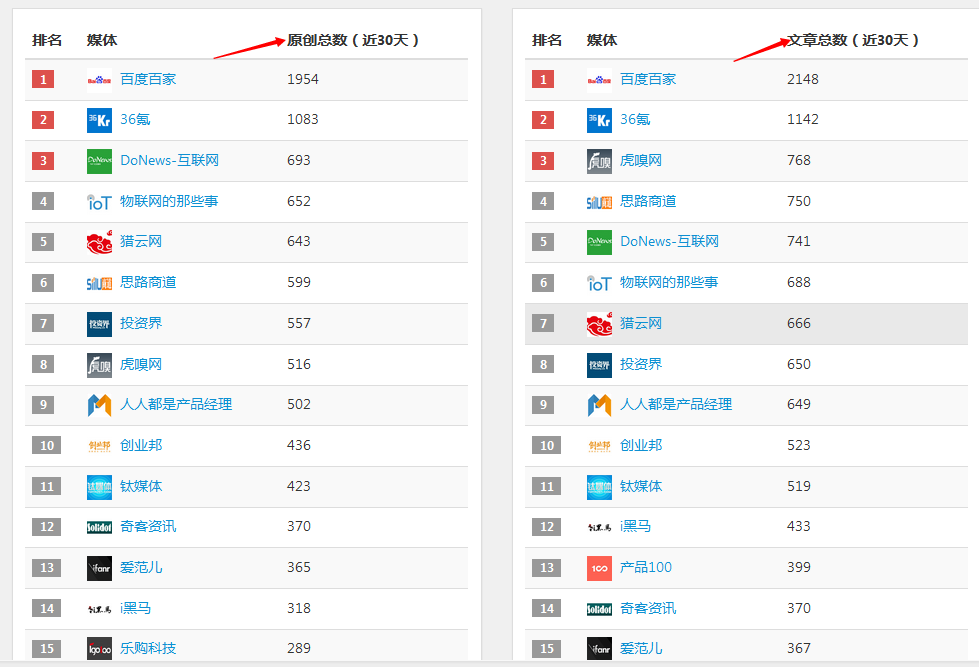This screenshot has height=667, width=979.
Task: Click 创业邦 logo in the 原创总数 table
Action: click(x=99, y=446)
